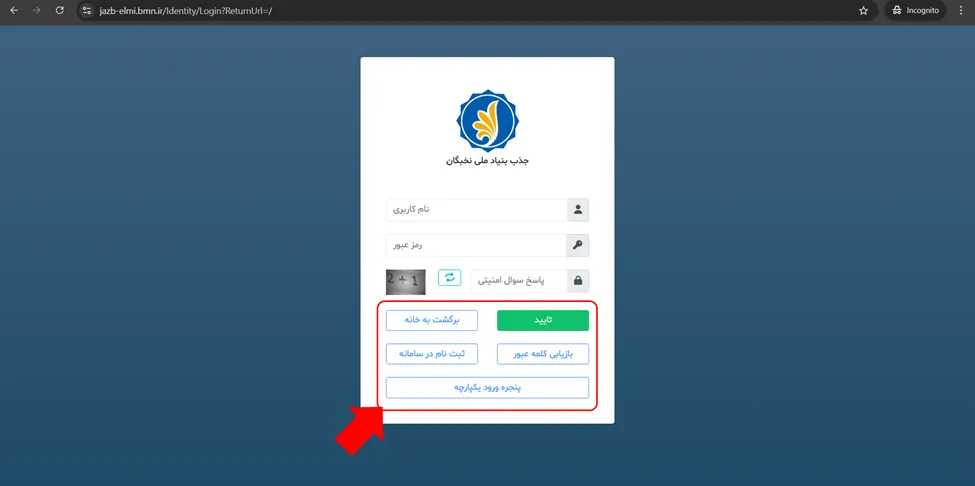975x486 pixels.
Task: Open site information icon in address bar
Action: (x=87, y=11)
